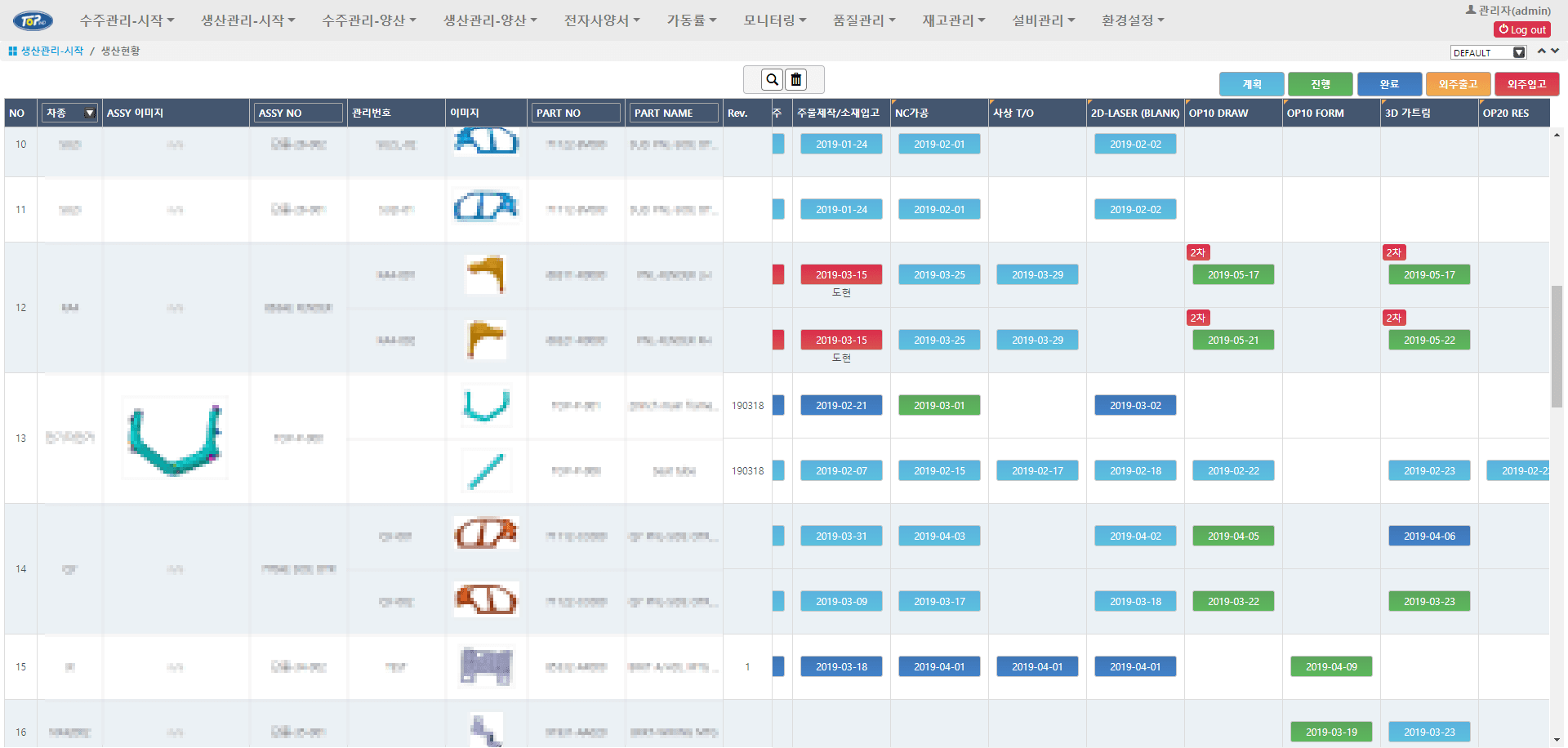Open the DEFAULT view combo box
The width and height of the screenshot is (1568, 748).
click(x=1488, y=51)
